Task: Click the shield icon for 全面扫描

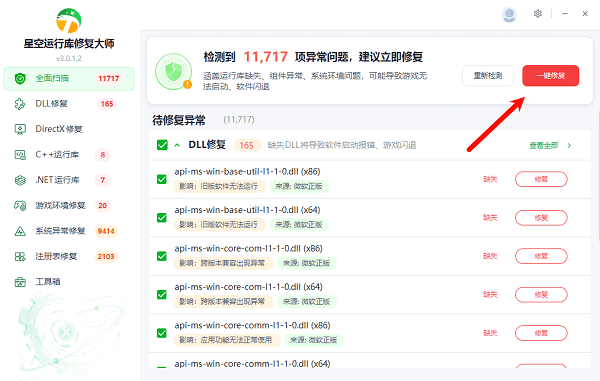Action: (x=20, y=78)
